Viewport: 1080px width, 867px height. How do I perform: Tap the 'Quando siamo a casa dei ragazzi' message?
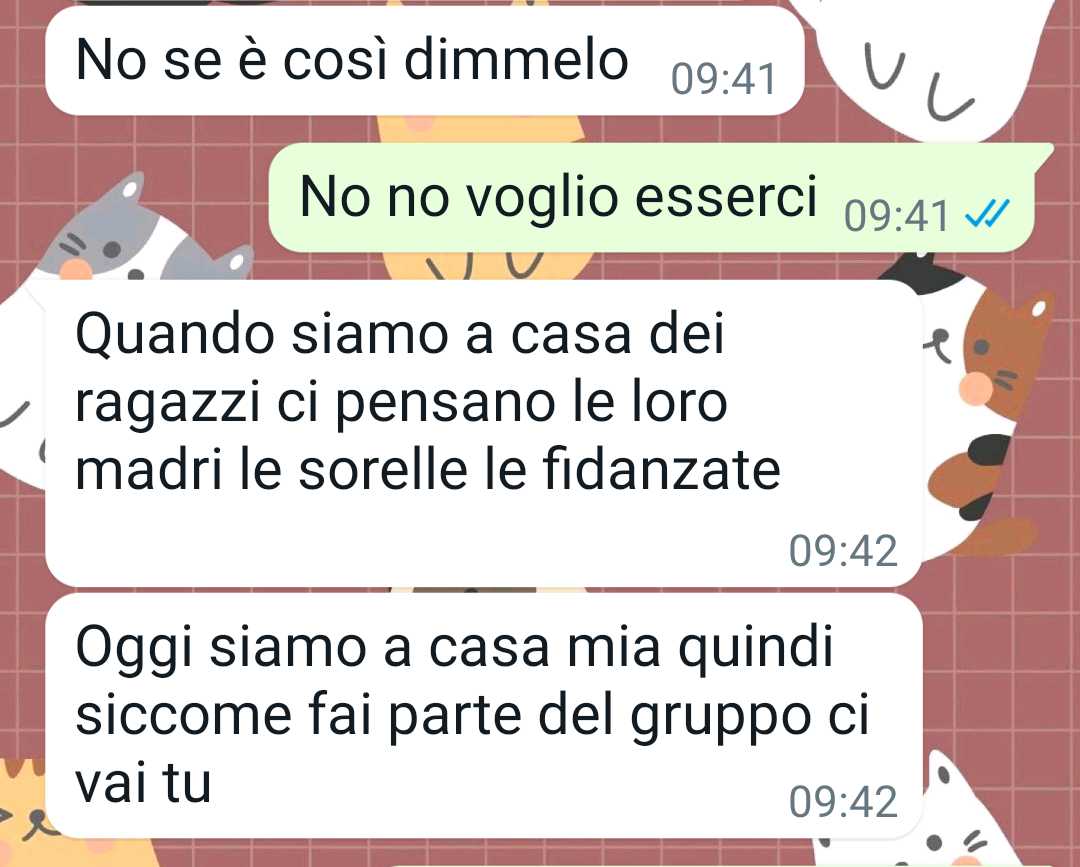click(484, 433)
